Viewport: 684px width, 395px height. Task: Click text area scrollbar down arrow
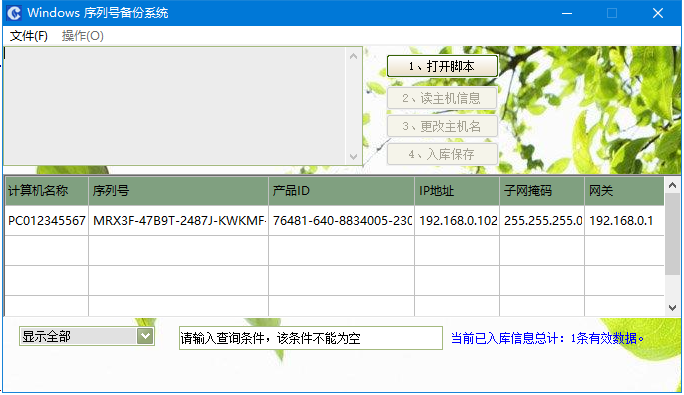coord(353,156)
